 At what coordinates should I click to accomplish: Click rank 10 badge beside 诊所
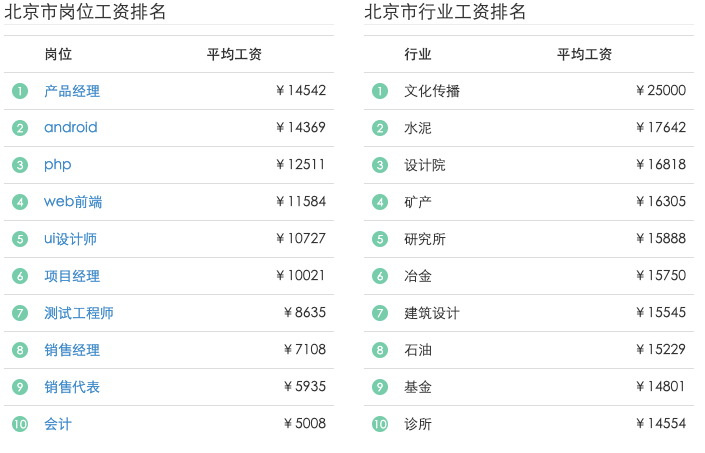380,424
